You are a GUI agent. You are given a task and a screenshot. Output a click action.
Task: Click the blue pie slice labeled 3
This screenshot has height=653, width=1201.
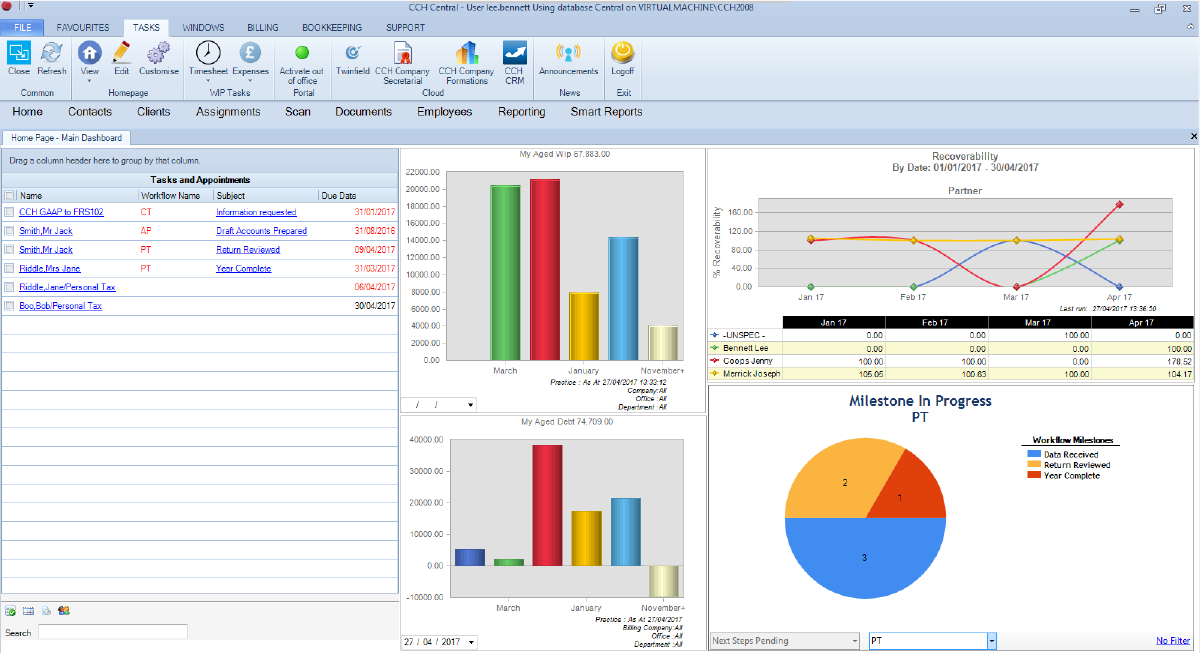tap(865, 557)
